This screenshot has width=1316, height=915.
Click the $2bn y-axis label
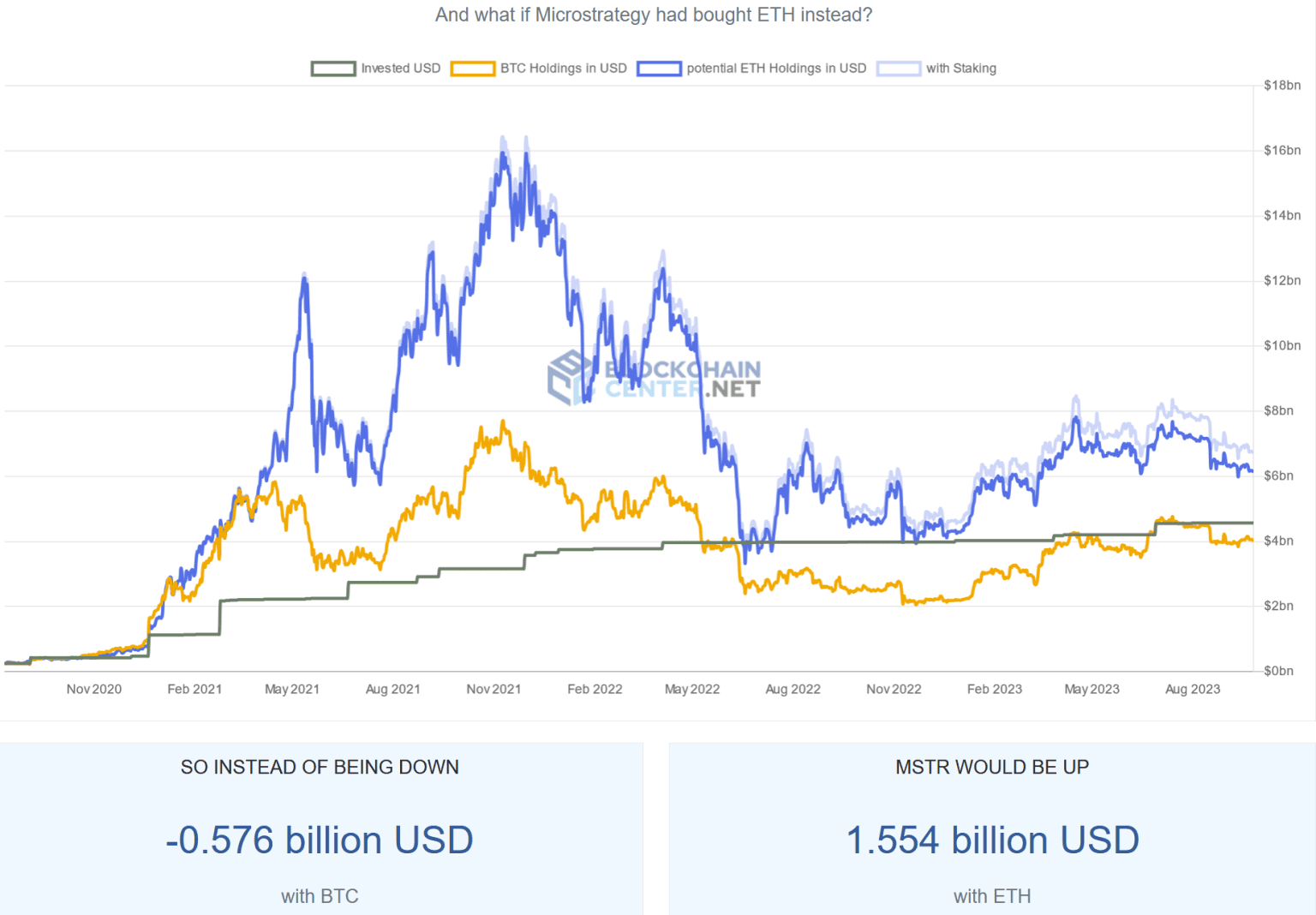click(1279, 607)
